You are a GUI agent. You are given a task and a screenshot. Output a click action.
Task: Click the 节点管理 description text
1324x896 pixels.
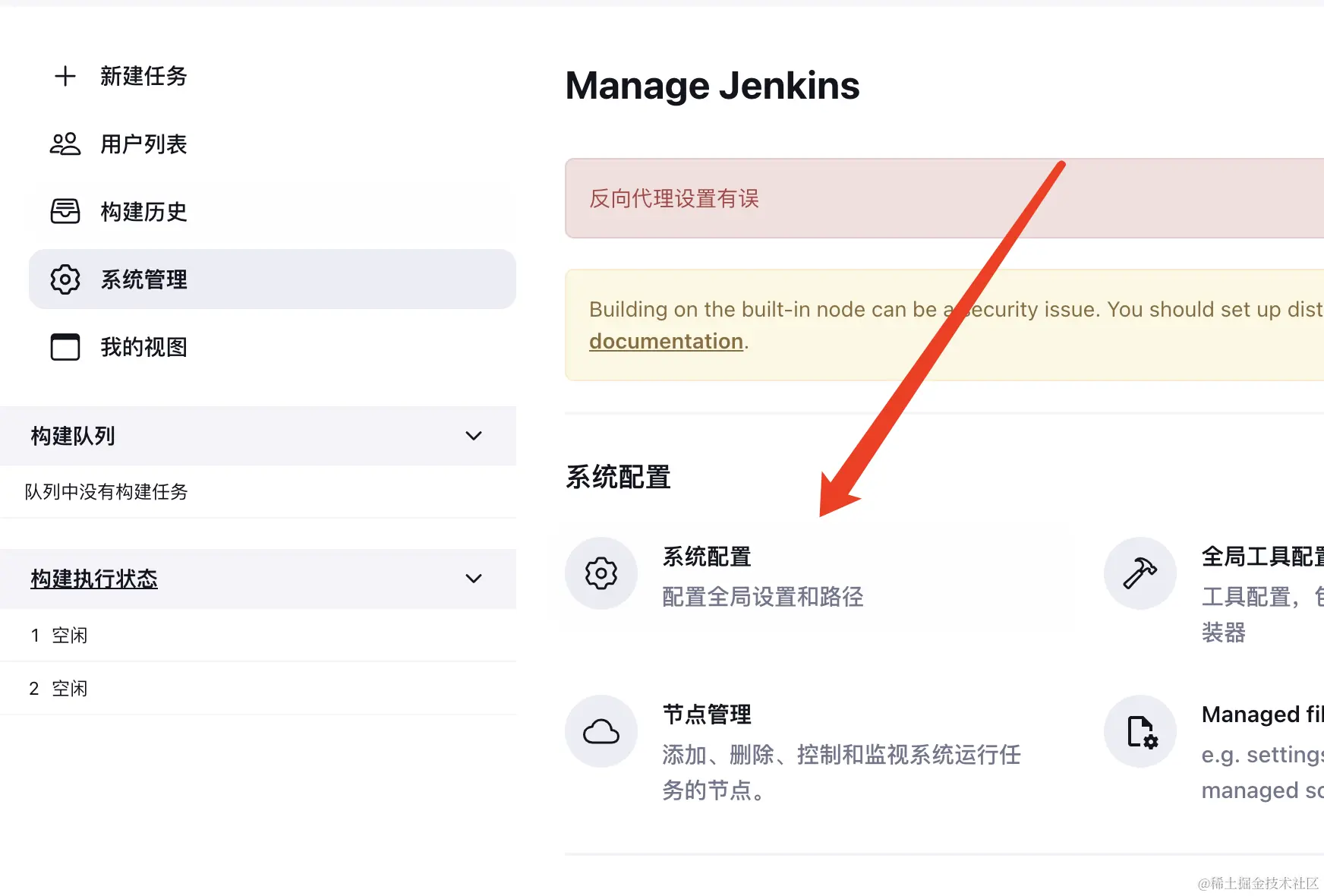tap(841, 772)
